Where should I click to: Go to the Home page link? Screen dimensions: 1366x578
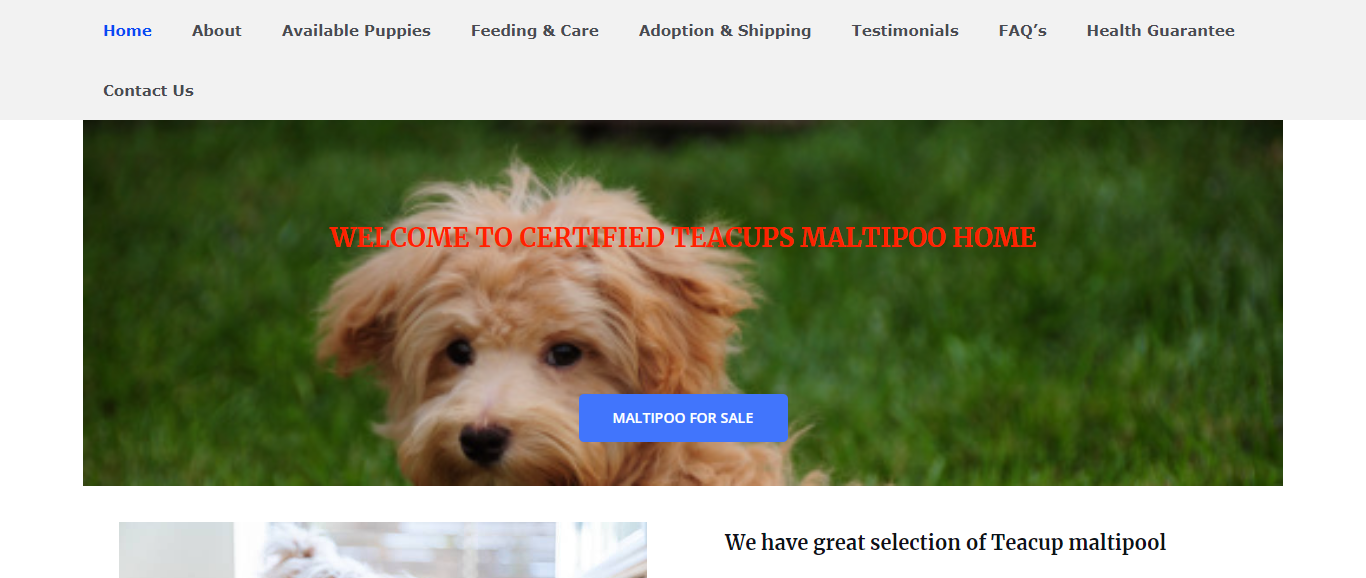click(127, 30)
